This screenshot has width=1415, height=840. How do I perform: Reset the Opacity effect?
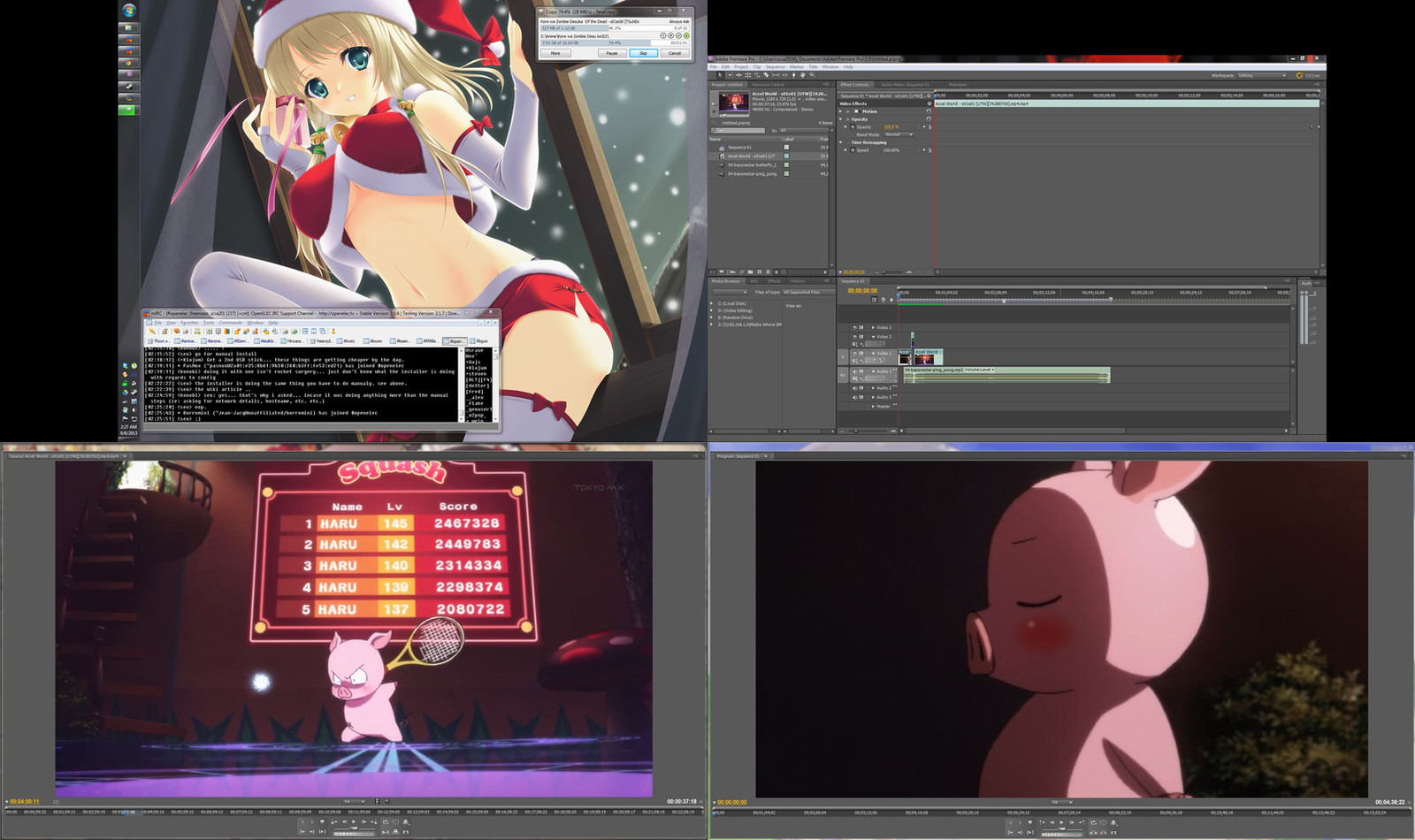coord(929,118)
